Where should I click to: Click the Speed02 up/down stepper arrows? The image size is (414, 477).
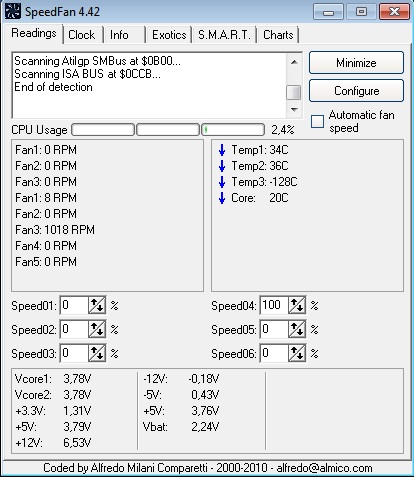pyautogui.click(x=97, y=329)
